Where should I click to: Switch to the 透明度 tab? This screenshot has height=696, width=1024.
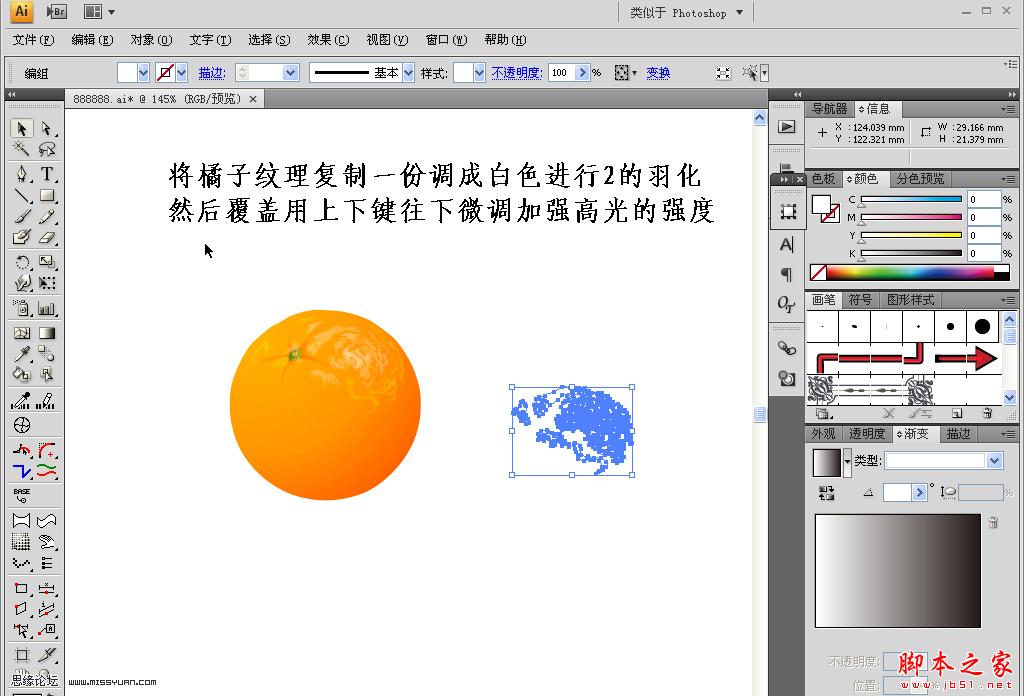[x=867, y=434]
